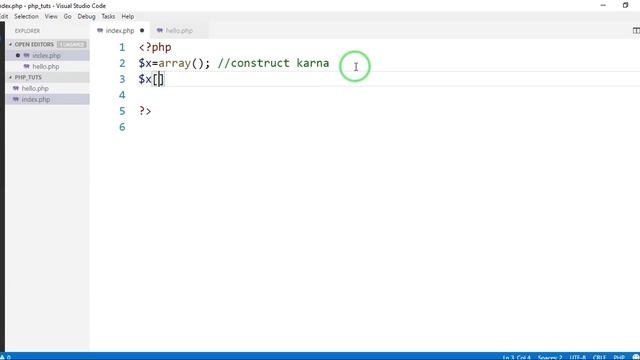Screen dimensions: 640x360
Task: Click the CRLF line ending indicator
Action: pyautogui.click(x=600, y=357)
